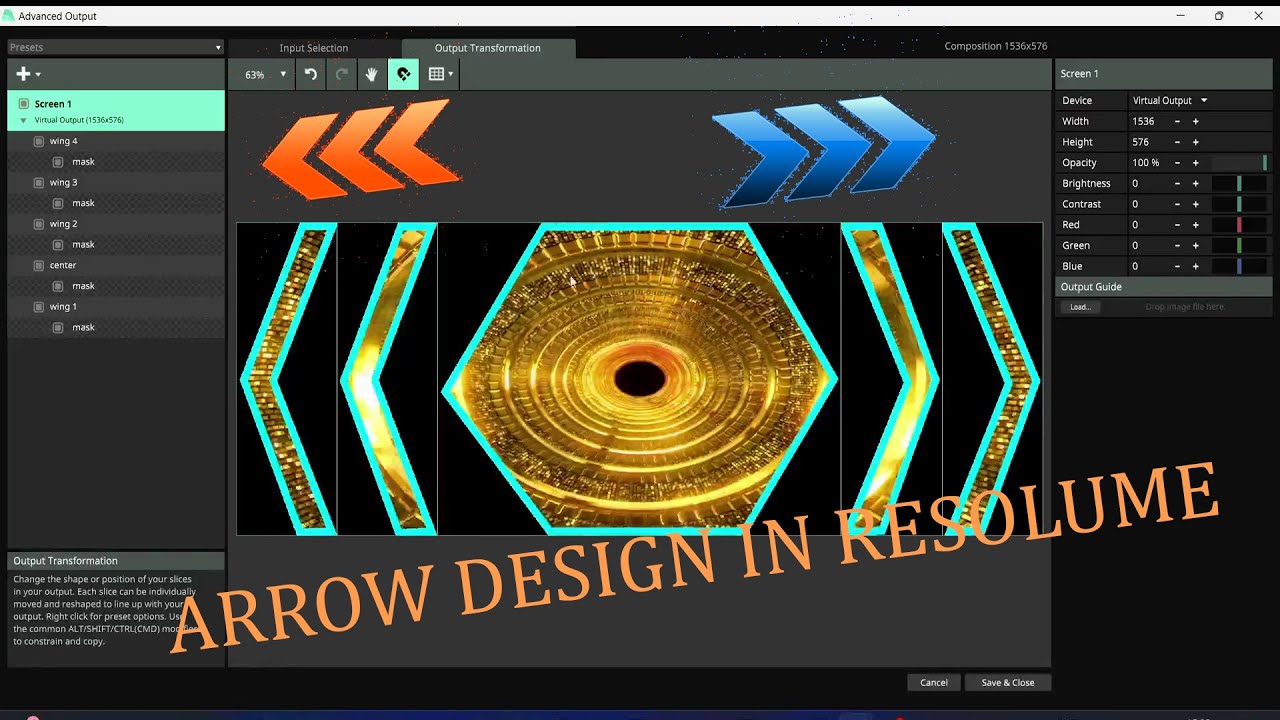1280x720 pixels.
Task: Decrease Width with the minus button
Action: tap(1177, 121)
